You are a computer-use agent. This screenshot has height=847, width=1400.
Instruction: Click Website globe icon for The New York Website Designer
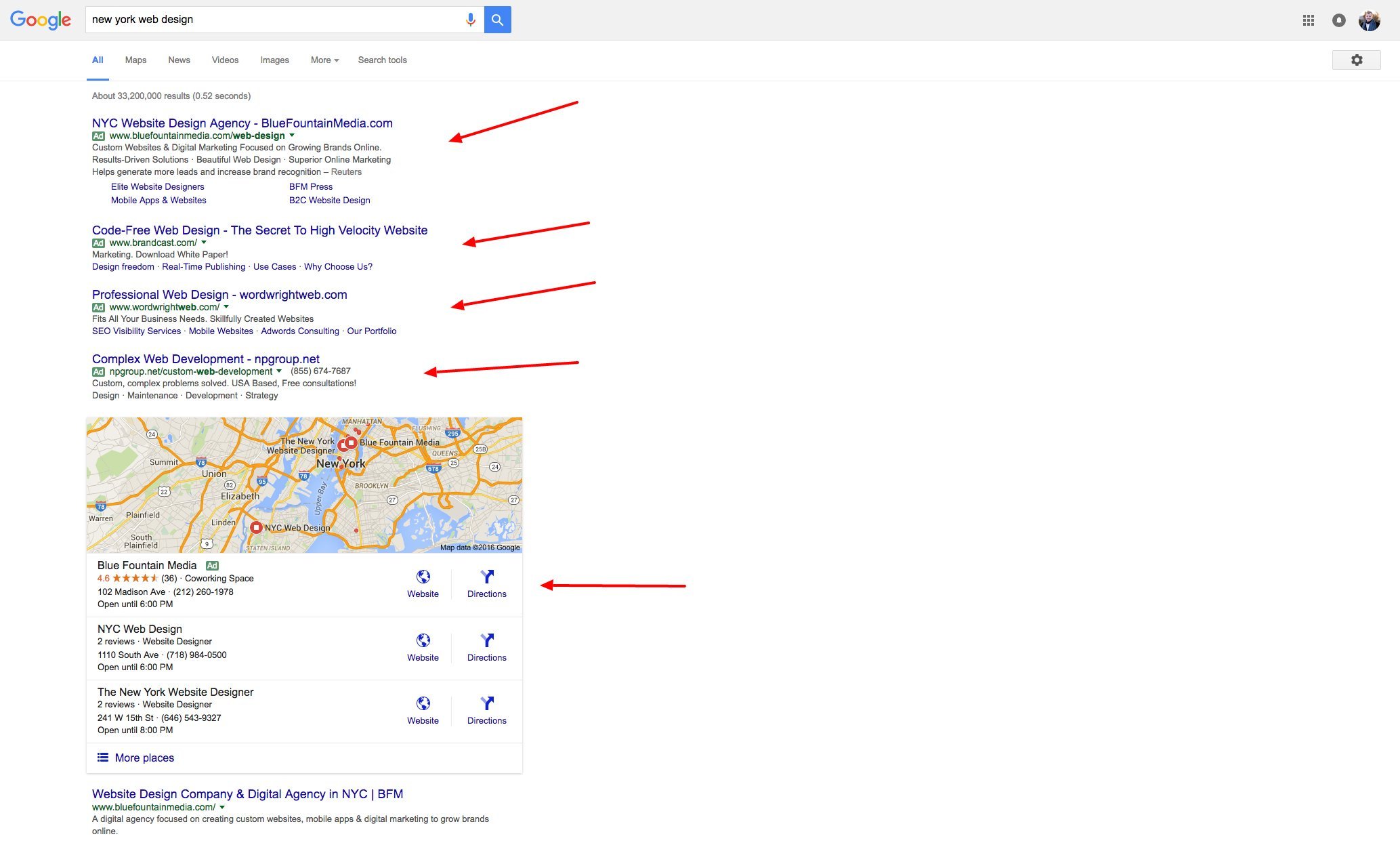(x=423, y=703)
